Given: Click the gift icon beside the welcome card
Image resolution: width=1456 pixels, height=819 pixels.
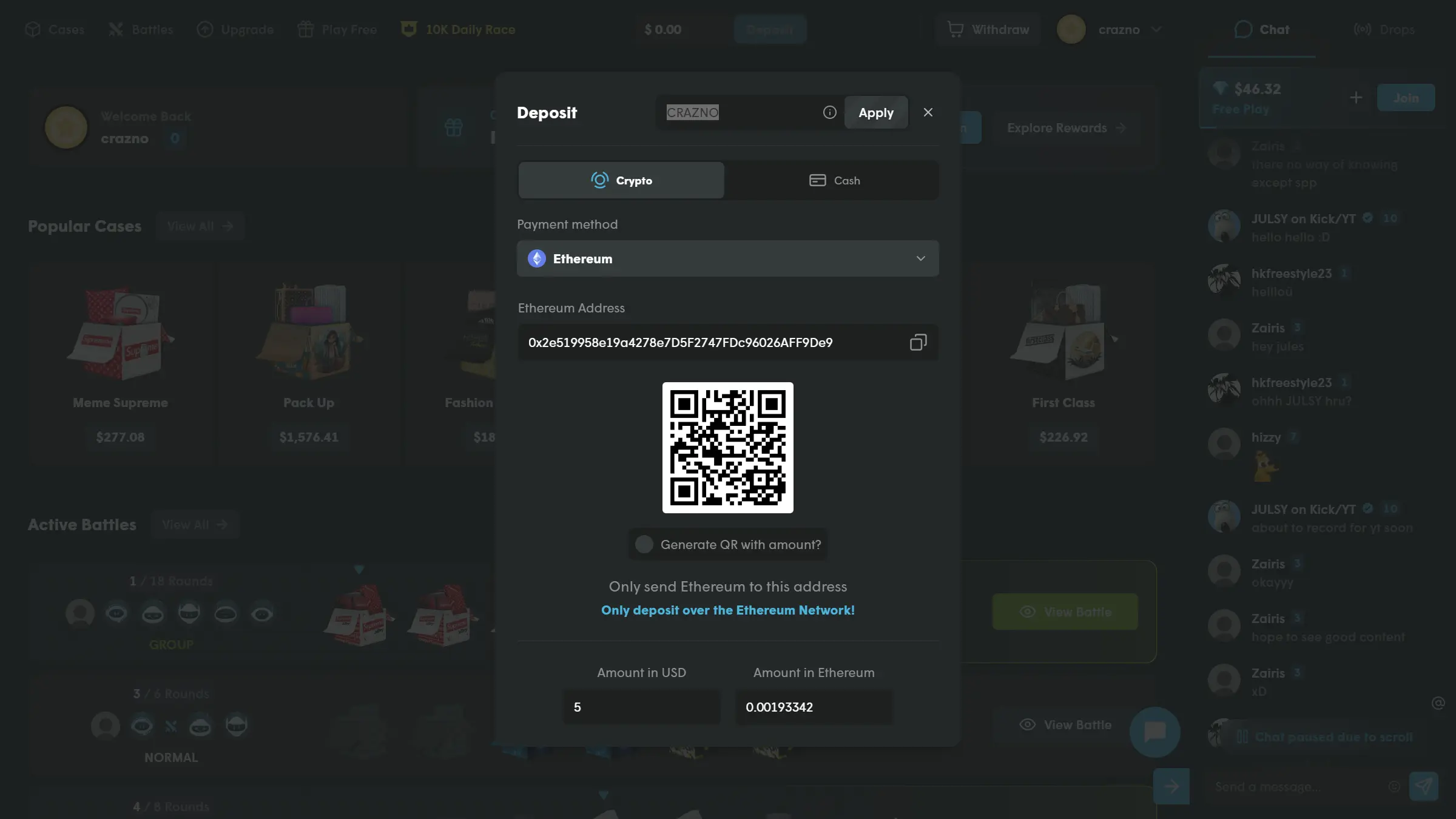Looking at the screenshot, I should [454, 127].
